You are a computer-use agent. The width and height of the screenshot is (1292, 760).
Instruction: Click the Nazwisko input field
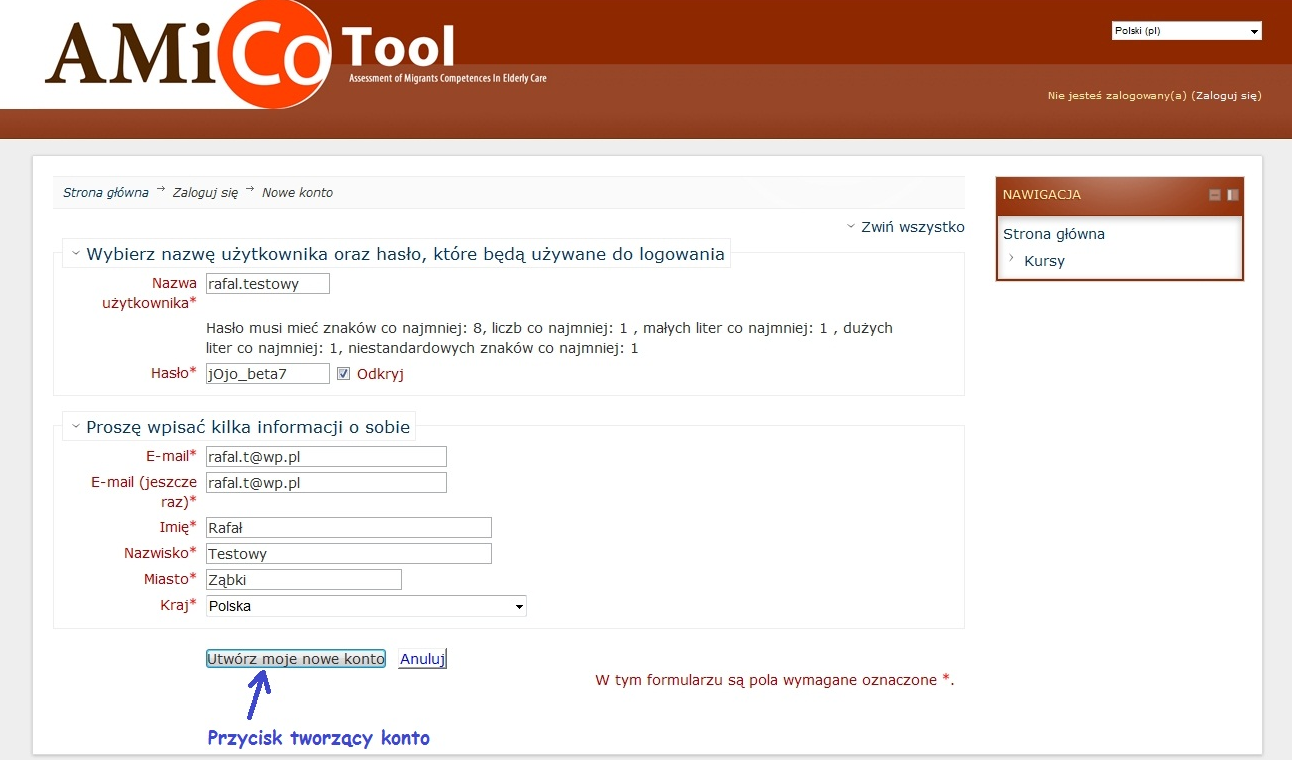348,554
